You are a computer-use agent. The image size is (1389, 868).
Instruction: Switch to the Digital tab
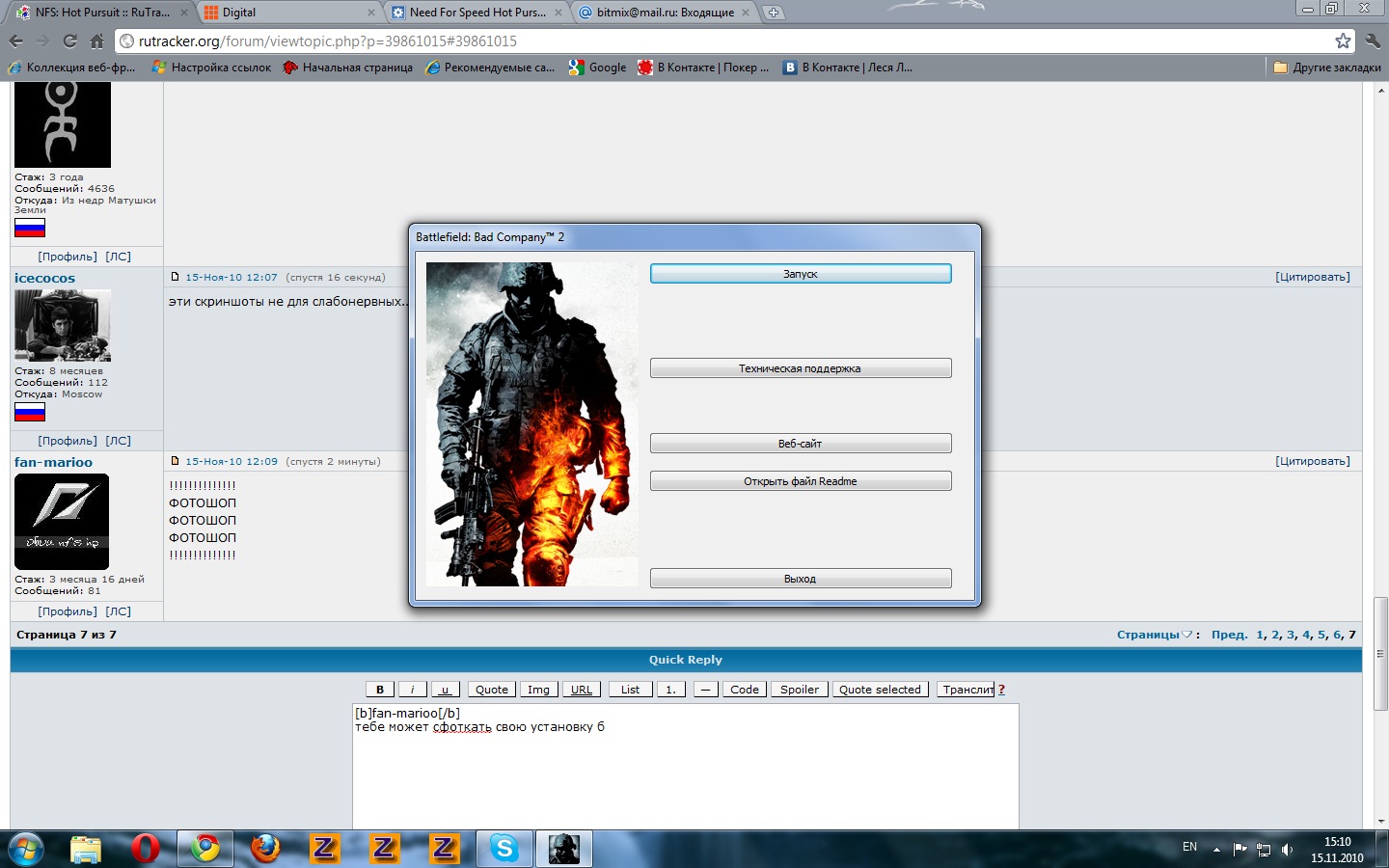tap(289, 13)
